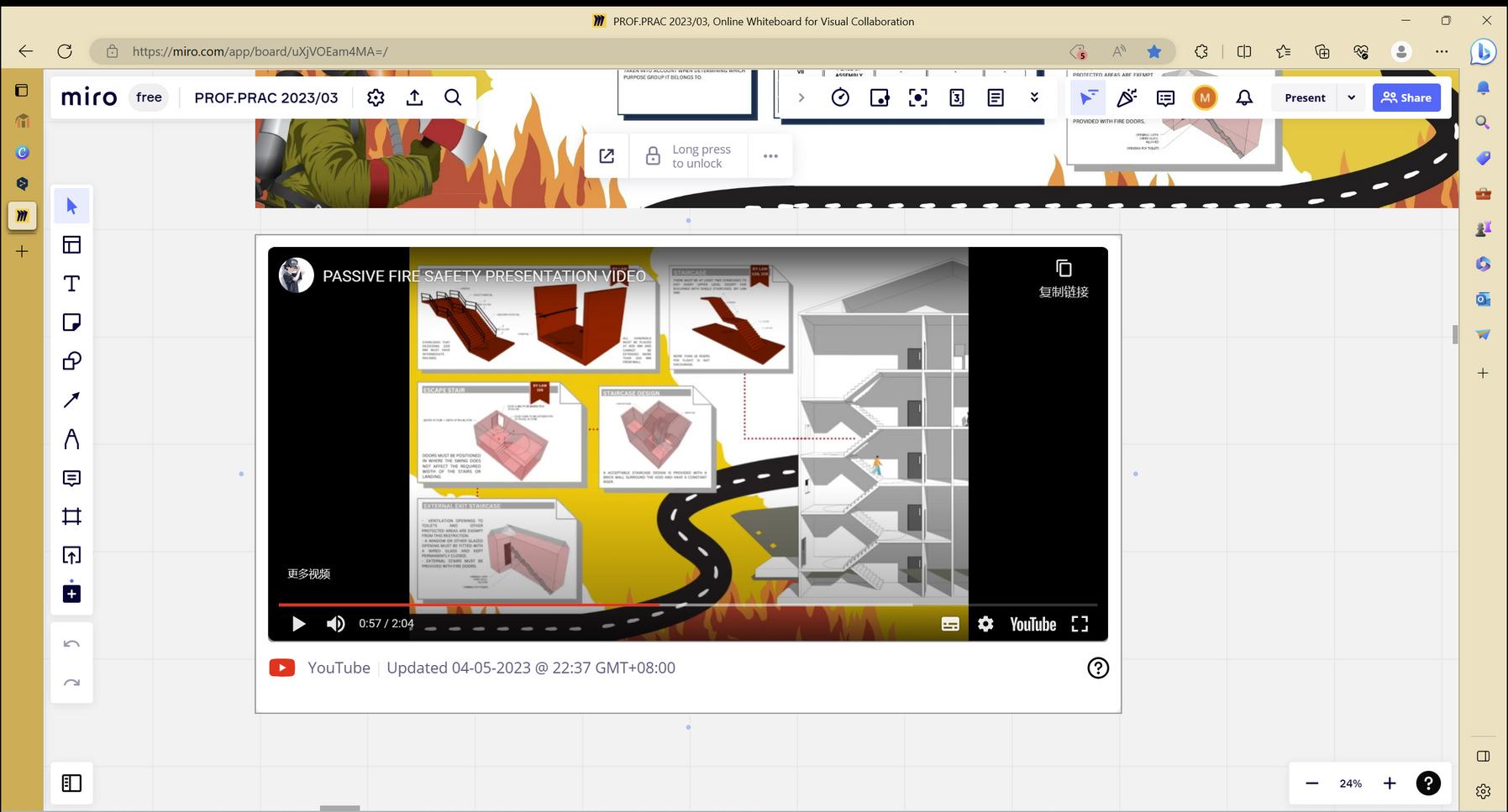Open notifications bell in Miro
Screen dimensions: 1508x812
pos(1244,97)
